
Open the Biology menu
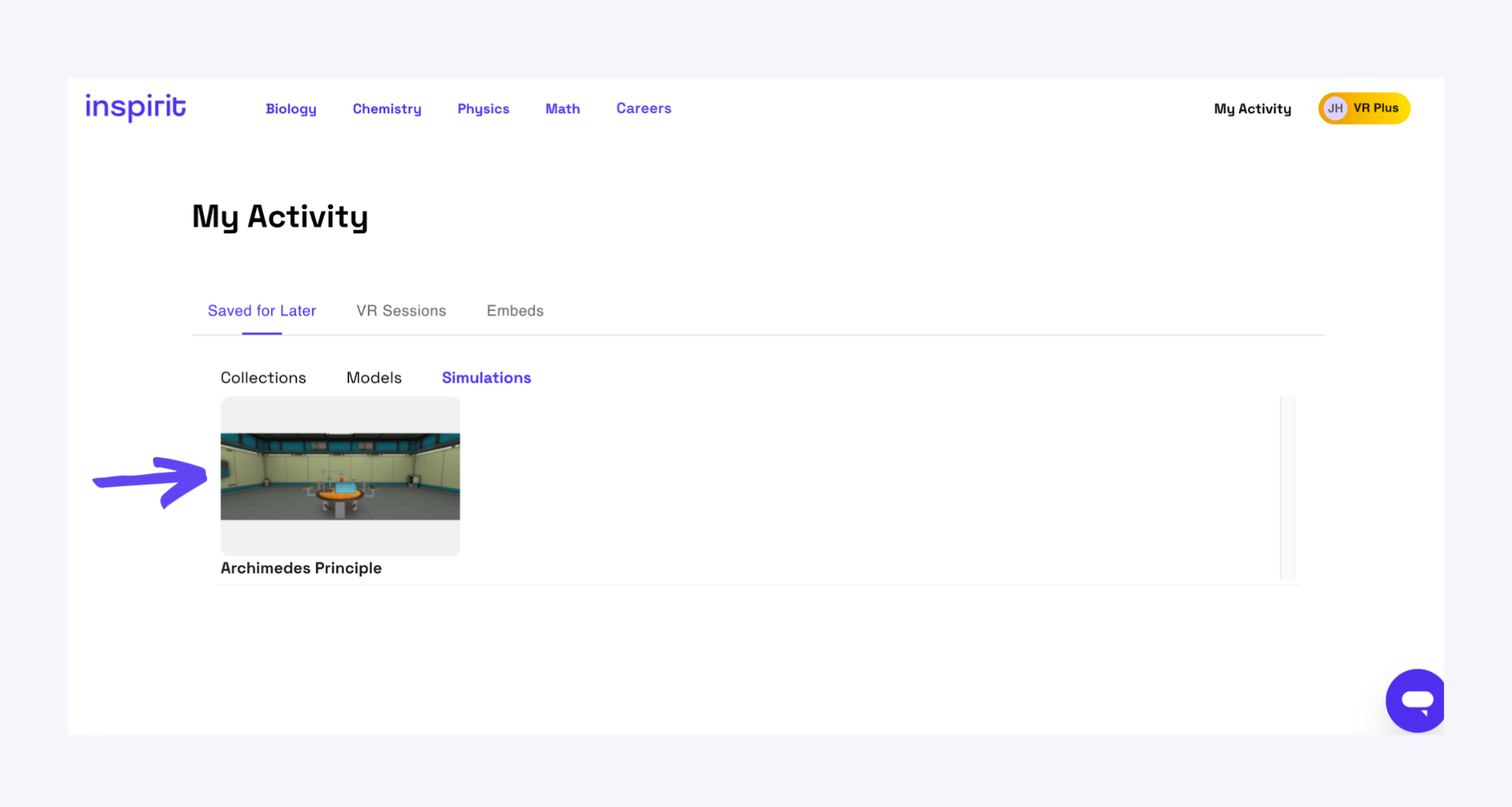tap(291, 109)
